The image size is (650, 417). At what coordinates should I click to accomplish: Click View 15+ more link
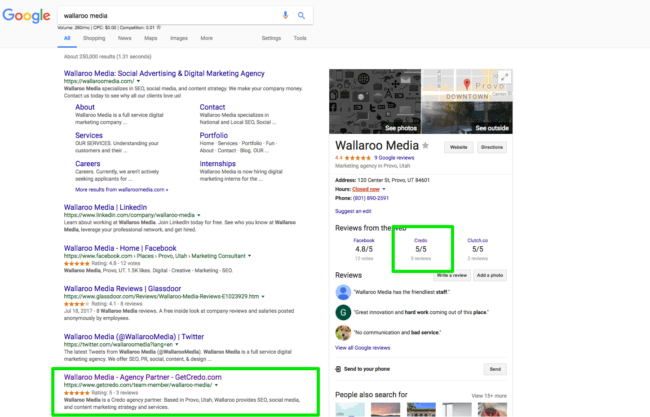pos(489,396)
